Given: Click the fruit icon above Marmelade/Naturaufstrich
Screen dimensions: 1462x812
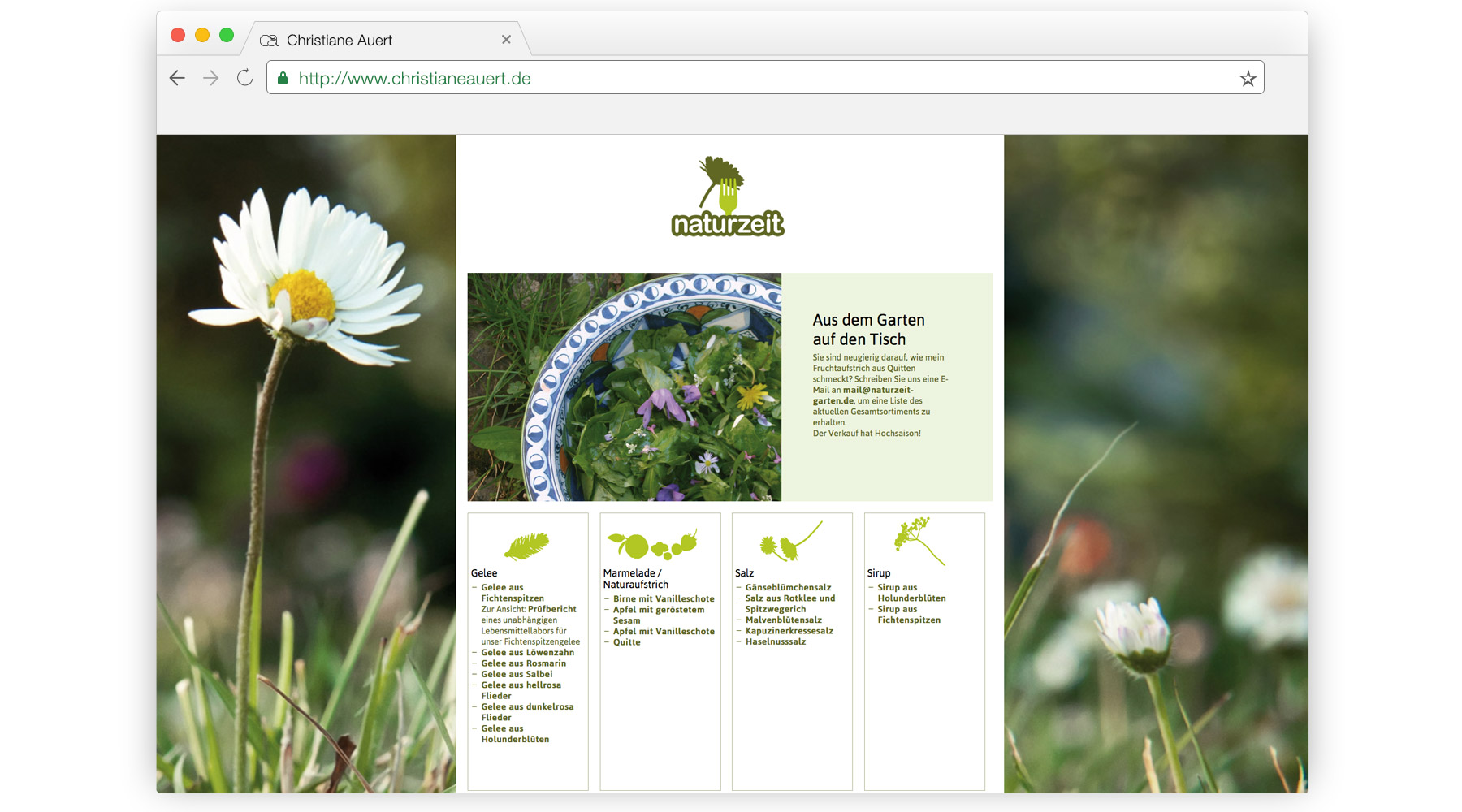Looking at the screenshot, I should [x=654, y=544].
